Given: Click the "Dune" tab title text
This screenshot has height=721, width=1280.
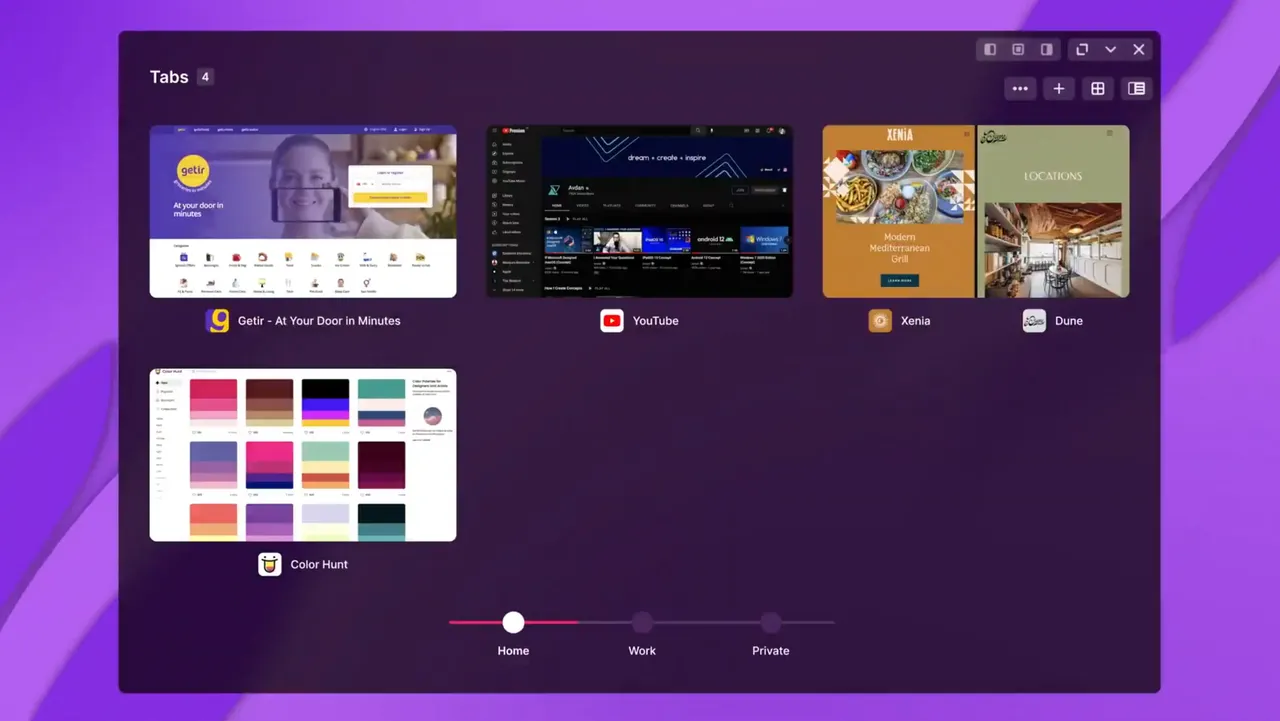Looking at the screenshot, I should (x=1069, y=320).
